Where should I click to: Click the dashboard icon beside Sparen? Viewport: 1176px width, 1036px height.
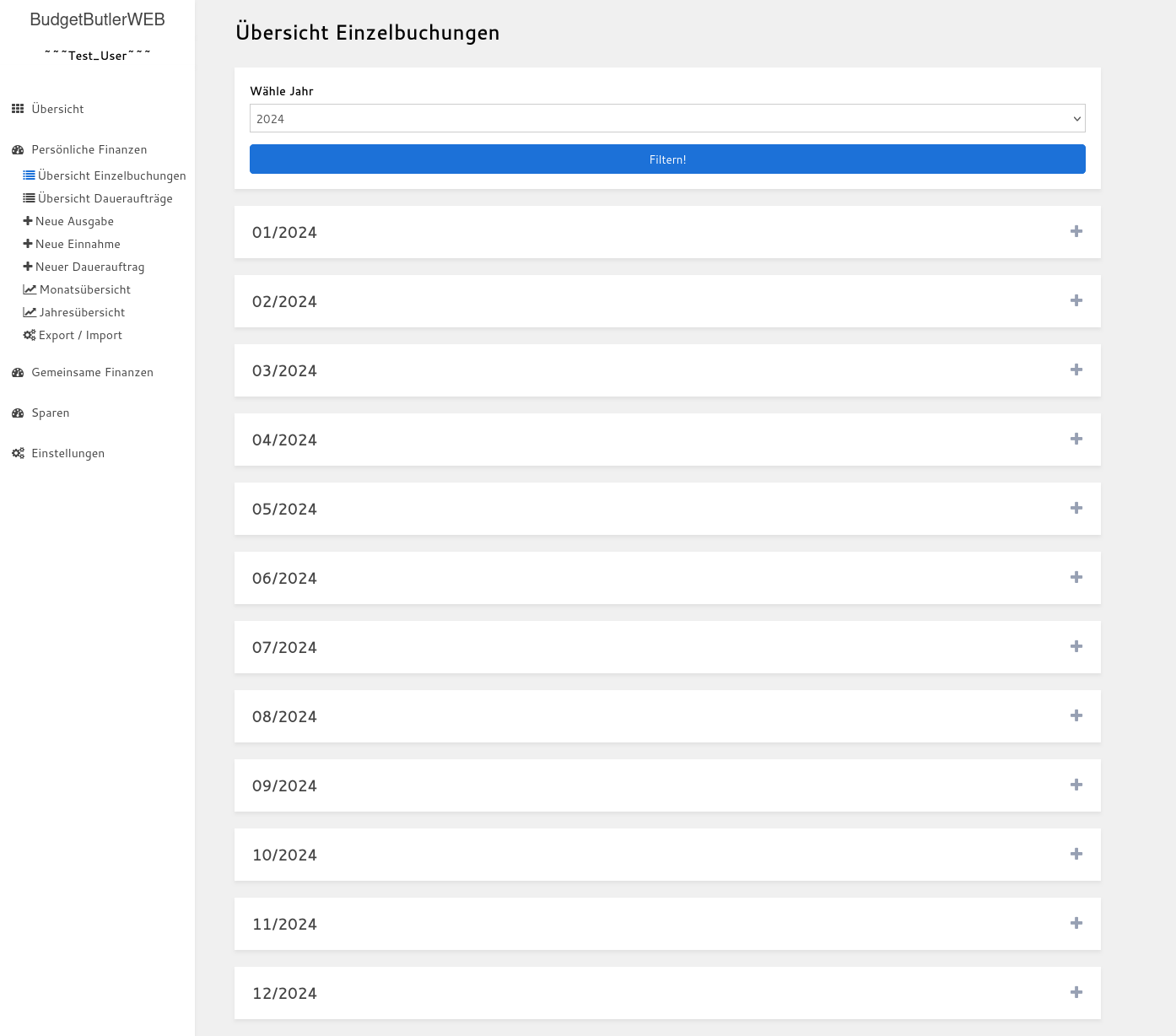click(x=18, y=413)
